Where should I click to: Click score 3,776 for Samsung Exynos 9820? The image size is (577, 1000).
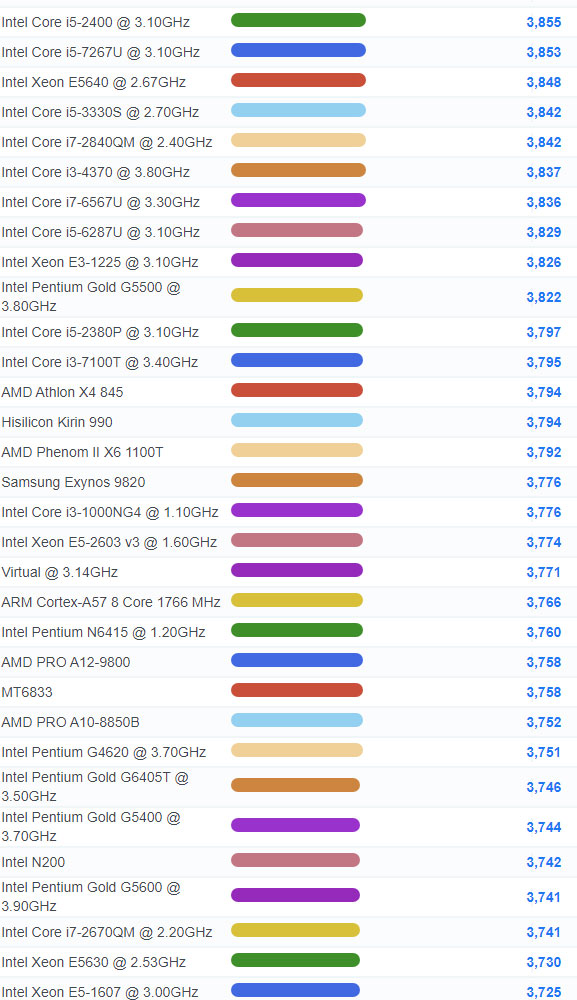tap(544, 482)
